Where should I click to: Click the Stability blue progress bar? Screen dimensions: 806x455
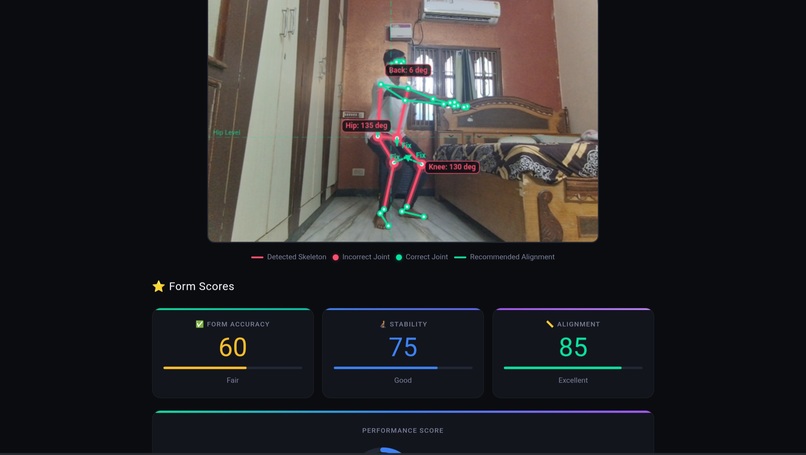[402, 368]
